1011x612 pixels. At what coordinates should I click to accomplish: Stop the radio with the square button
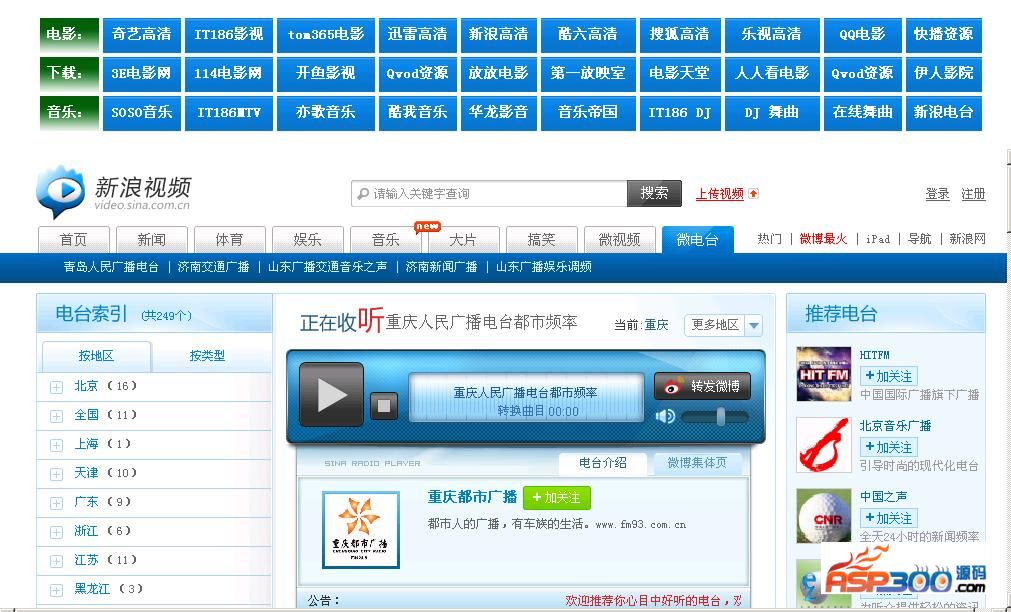point(384,406)
